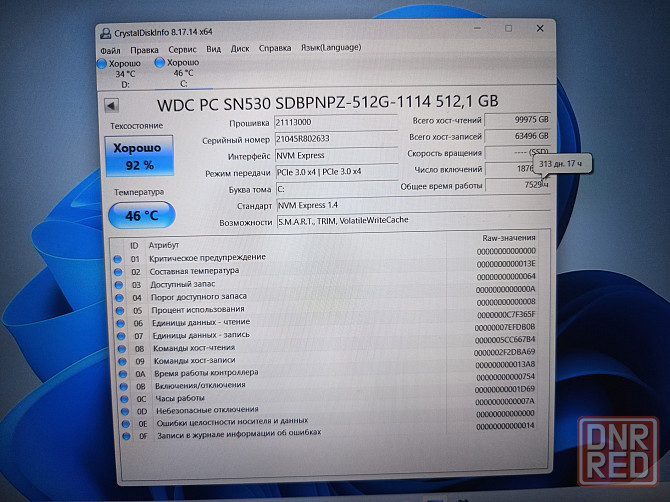Click status dot for Ошибки целостности носителя
Image resolution: width=670 pixels, height=502 pixels.
click(x=126, y=424)
